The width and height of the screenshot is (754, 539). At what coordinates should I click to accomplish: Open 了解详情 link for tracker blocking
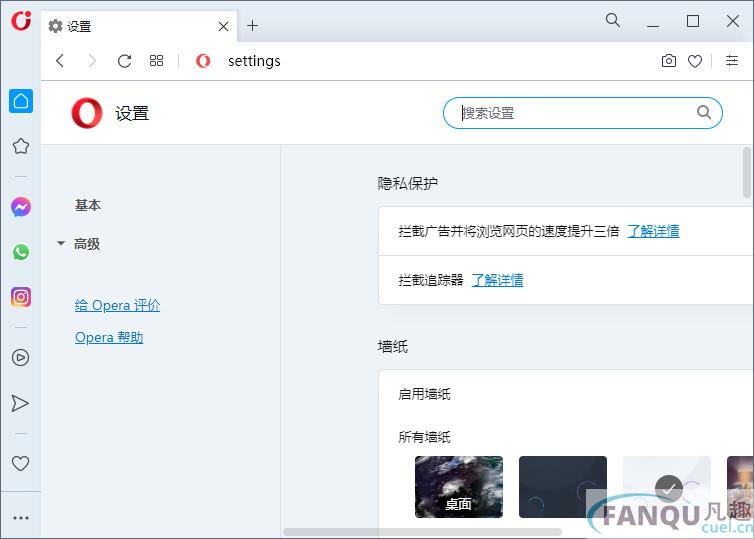(497, 280)
